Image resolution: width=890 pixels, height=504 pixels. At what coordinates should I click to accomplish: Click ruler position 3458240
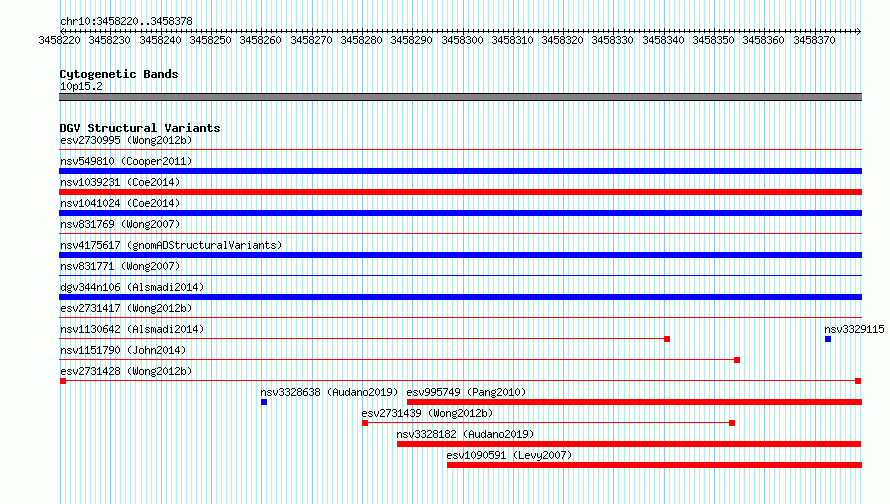(x=161, y=40)
